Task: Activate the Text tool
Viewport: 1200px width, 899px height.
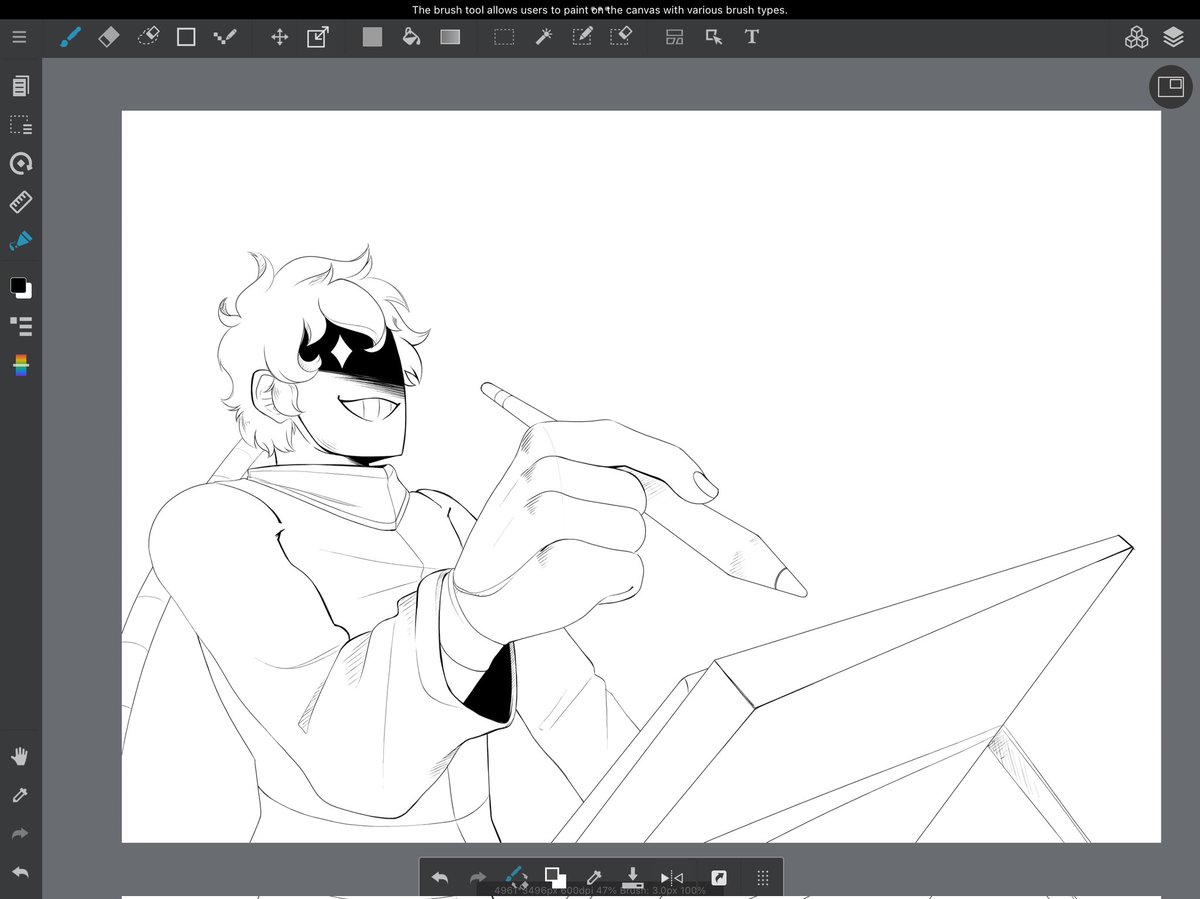Action: [x=751, y=37]
